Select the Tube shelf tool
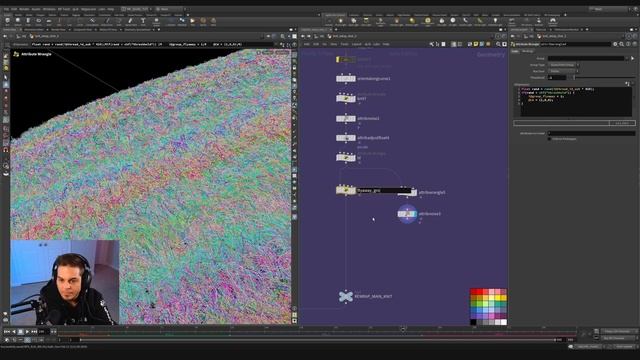 pos(28,21)
